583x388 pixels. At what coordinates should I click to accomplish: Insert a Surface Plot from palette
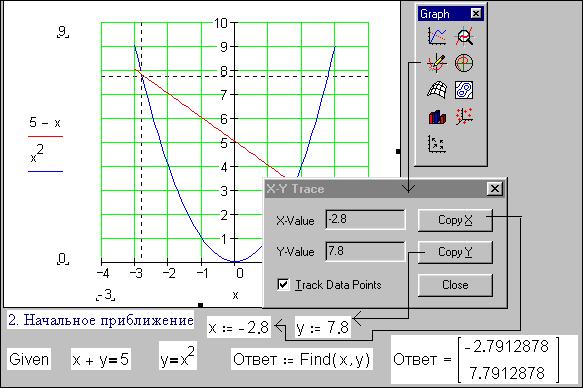click(437, 90)
